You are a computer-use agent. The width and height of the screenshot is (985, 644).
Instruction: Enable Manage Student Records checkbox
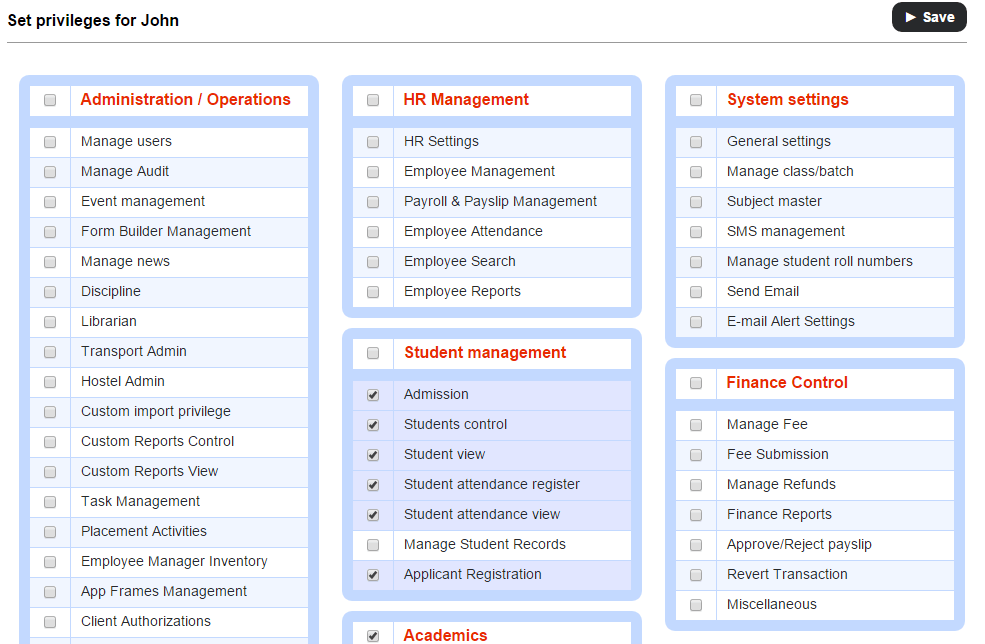(x=373, y=545)
